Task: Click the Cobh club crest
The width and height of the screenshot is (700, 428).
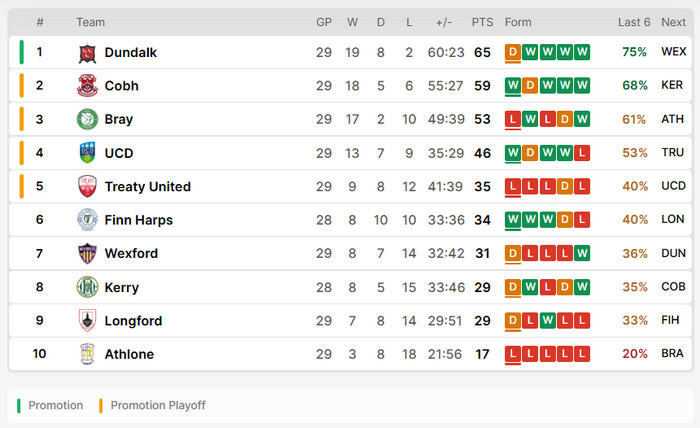Action: pyautogui.click(x=88, y=86)
